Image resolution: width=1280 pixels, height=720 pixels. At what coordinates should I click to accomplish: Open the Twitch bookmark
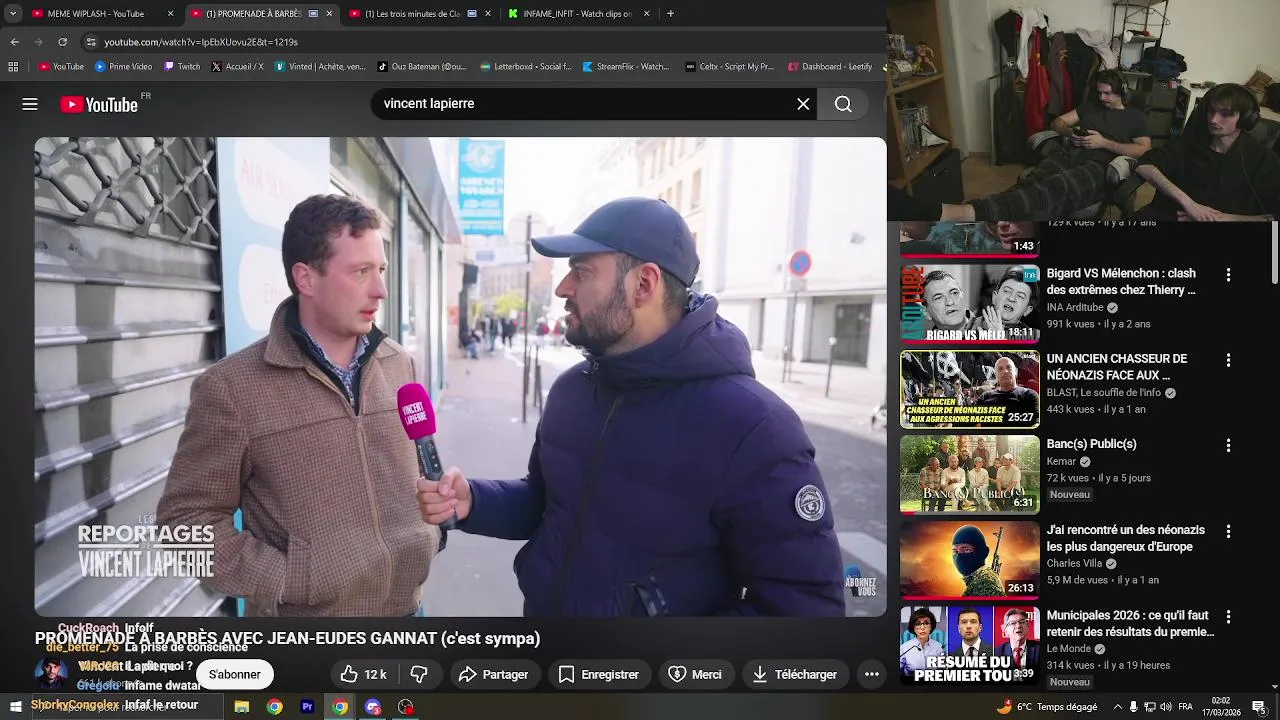181,67
